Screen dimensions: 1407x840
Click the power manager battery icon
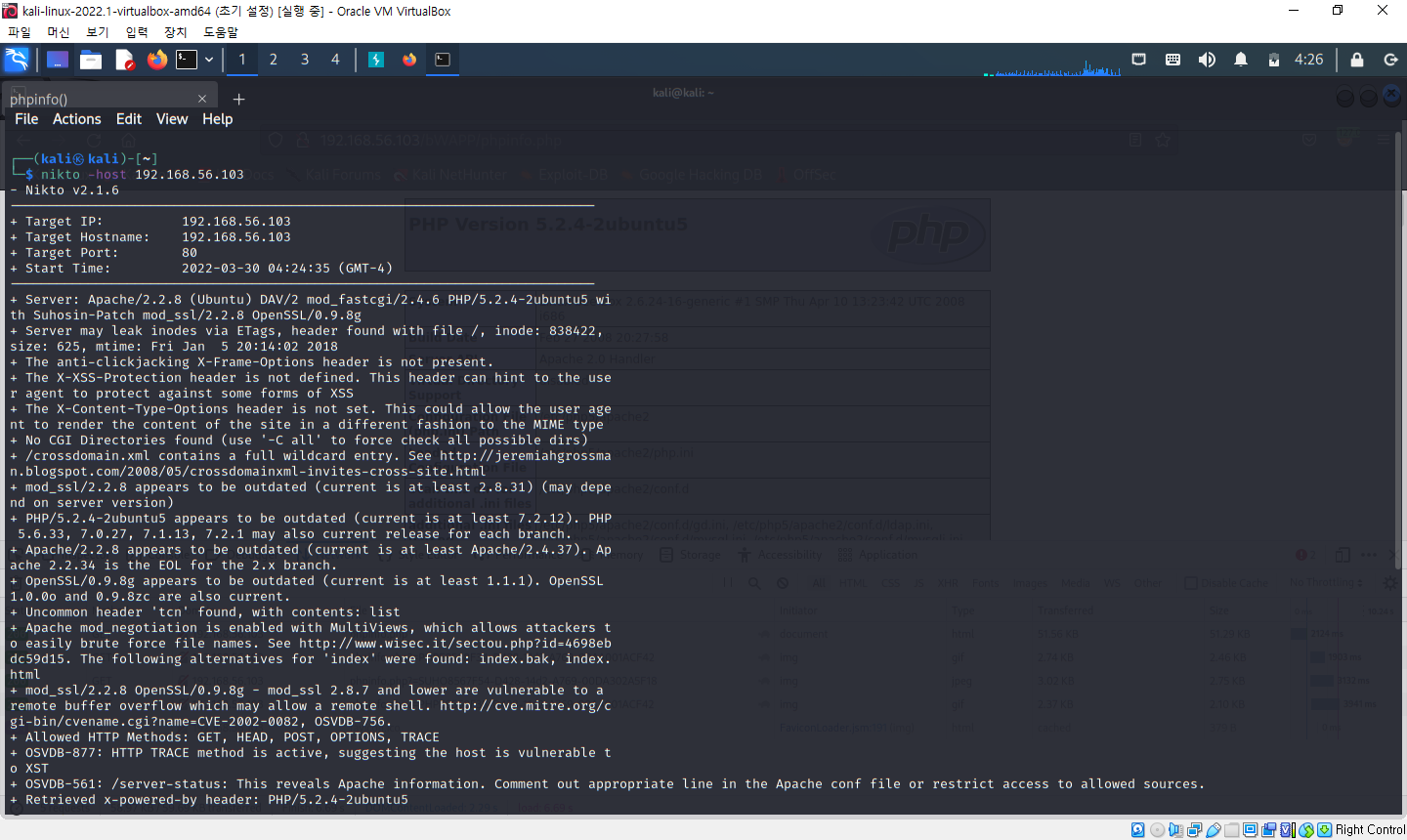[1274, 60]
